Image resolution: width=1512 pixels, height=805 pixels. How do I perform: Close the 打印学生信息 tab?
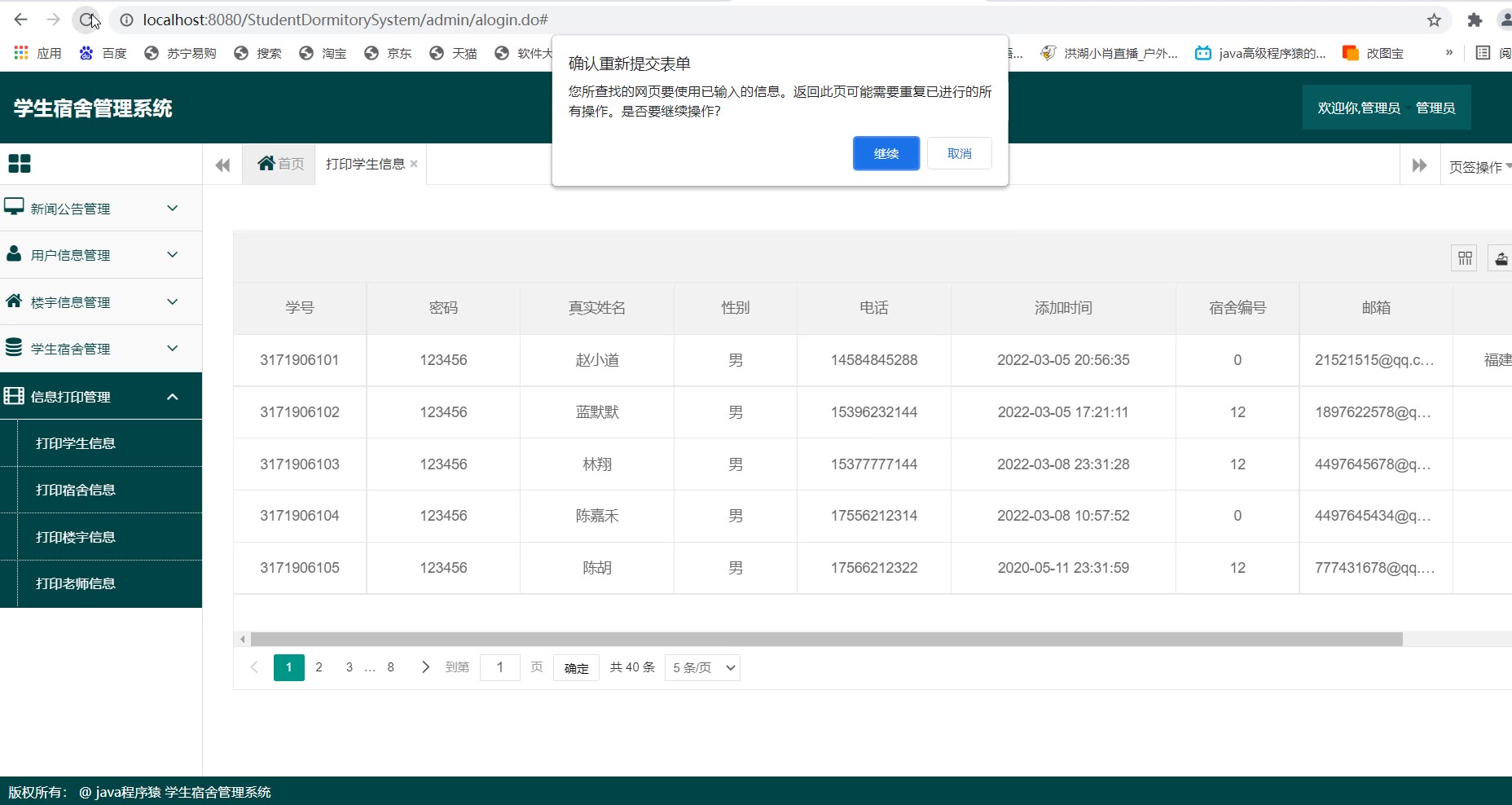coord(414,164)
